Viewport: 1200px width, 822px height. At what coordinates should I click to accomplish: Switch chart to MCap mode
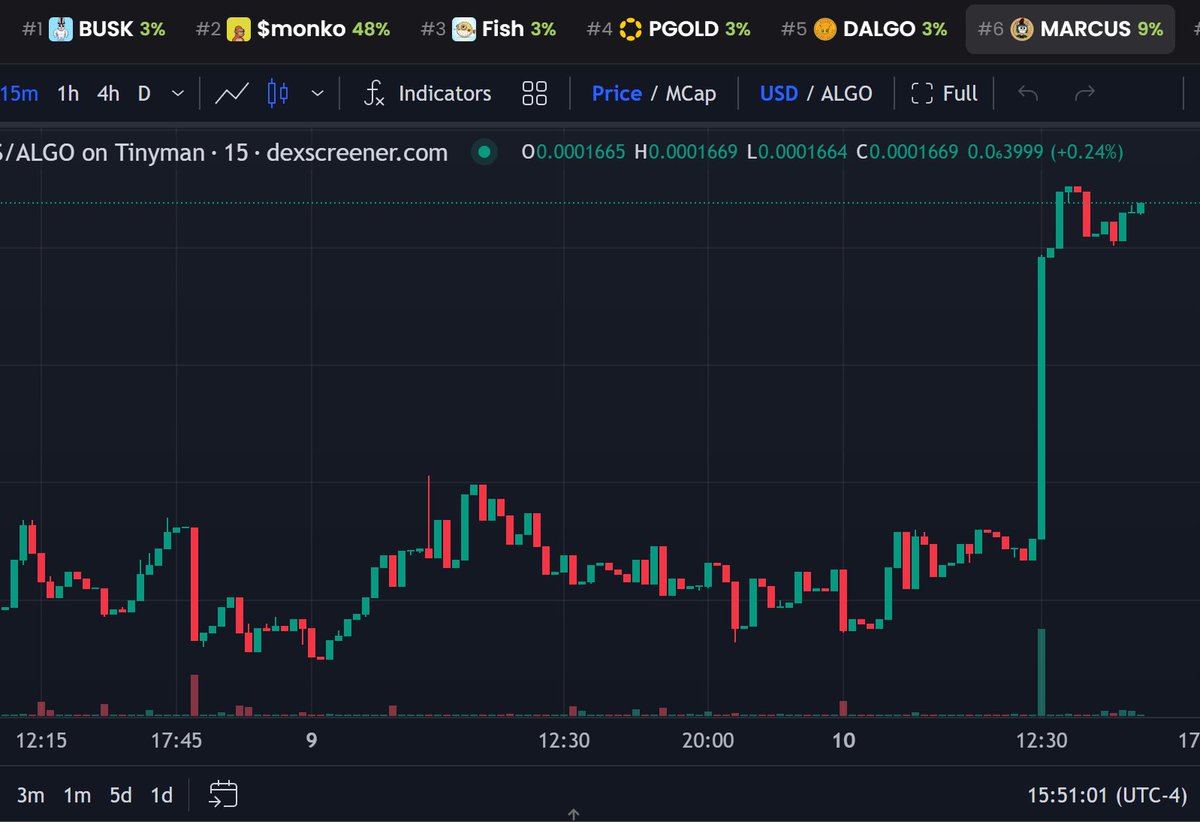click(692, 94)
